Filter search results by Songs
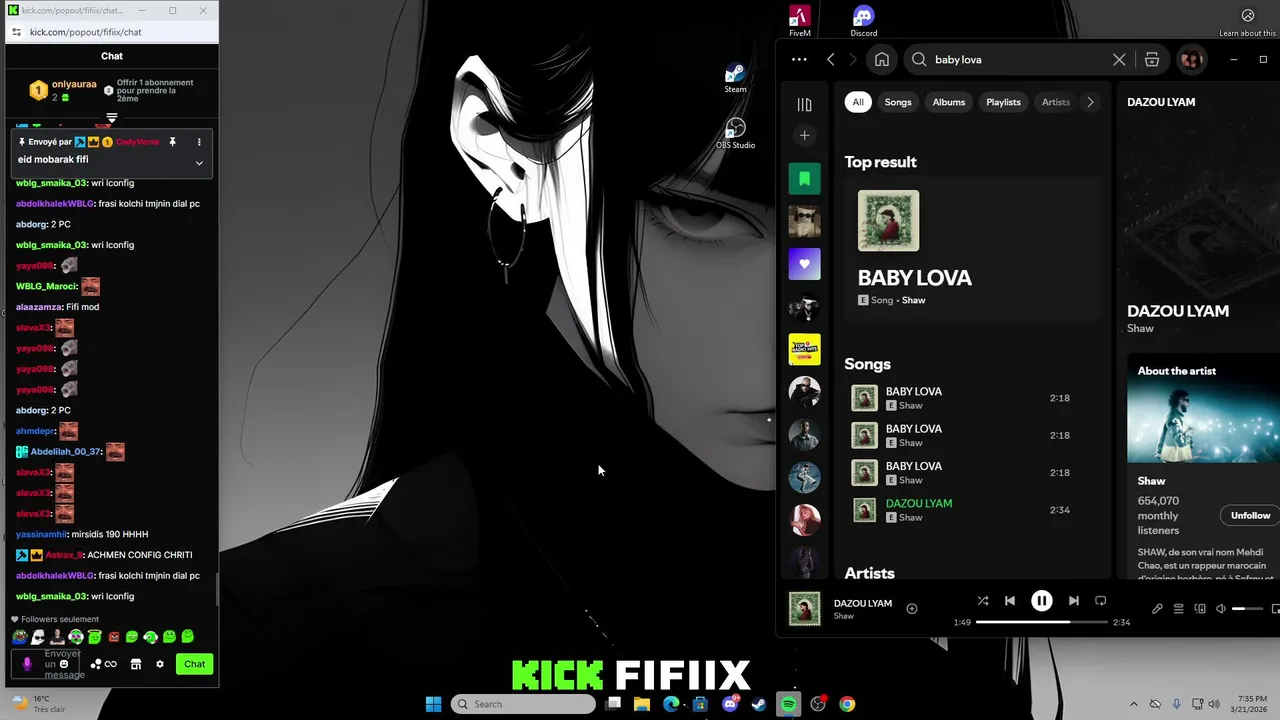Image resolution: width=1280 pixels, height=720 pixels. pos(898,102)
